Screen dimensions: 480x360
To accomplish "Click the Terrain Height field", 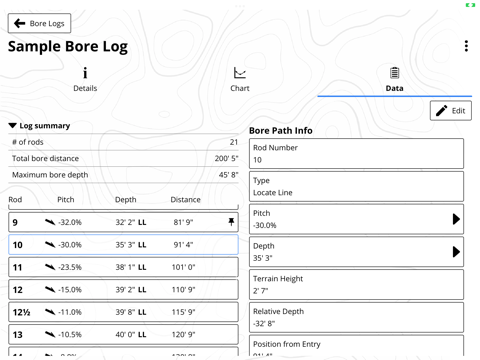I will point(356,285).
